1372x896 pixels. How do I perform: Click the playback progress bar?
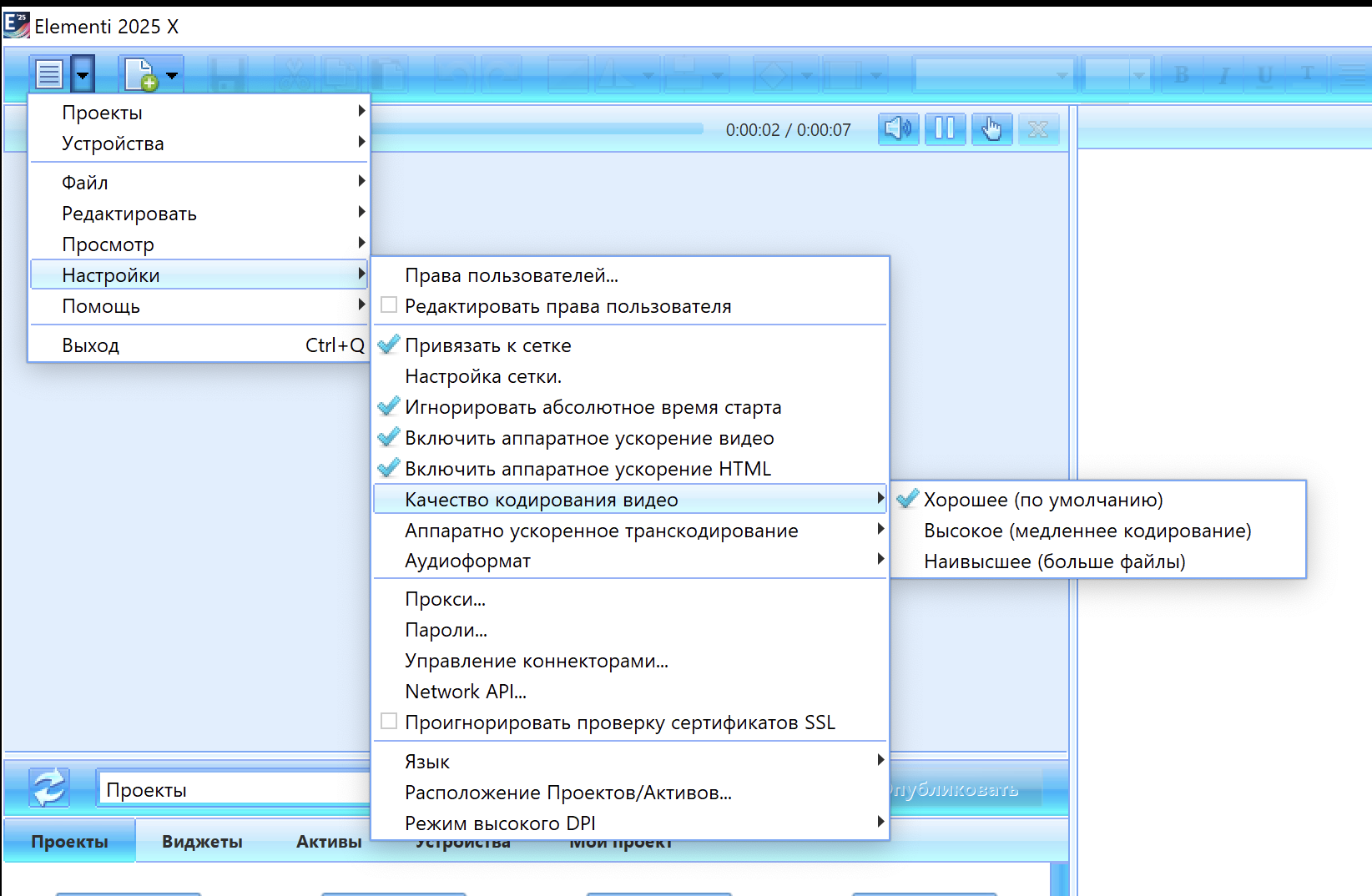(x=538, y=129)
